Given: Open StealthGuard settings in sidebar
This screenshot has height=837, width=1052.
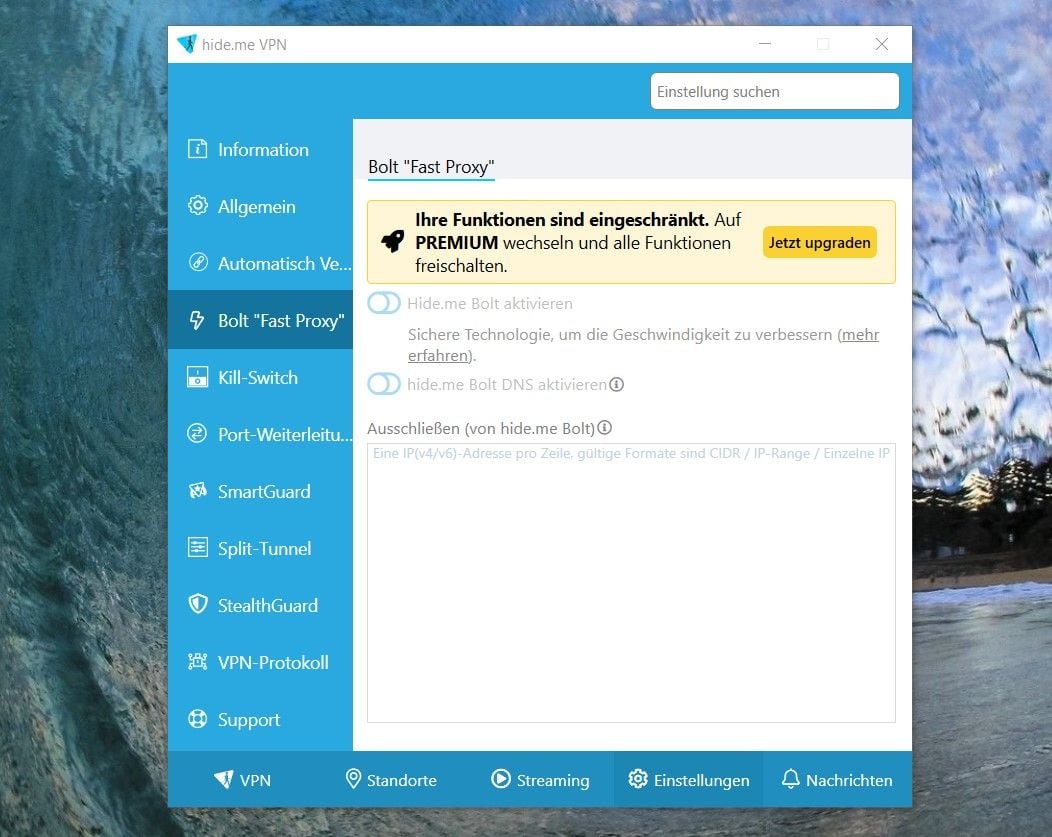Looking at the screenshot, I should [260, 605].
